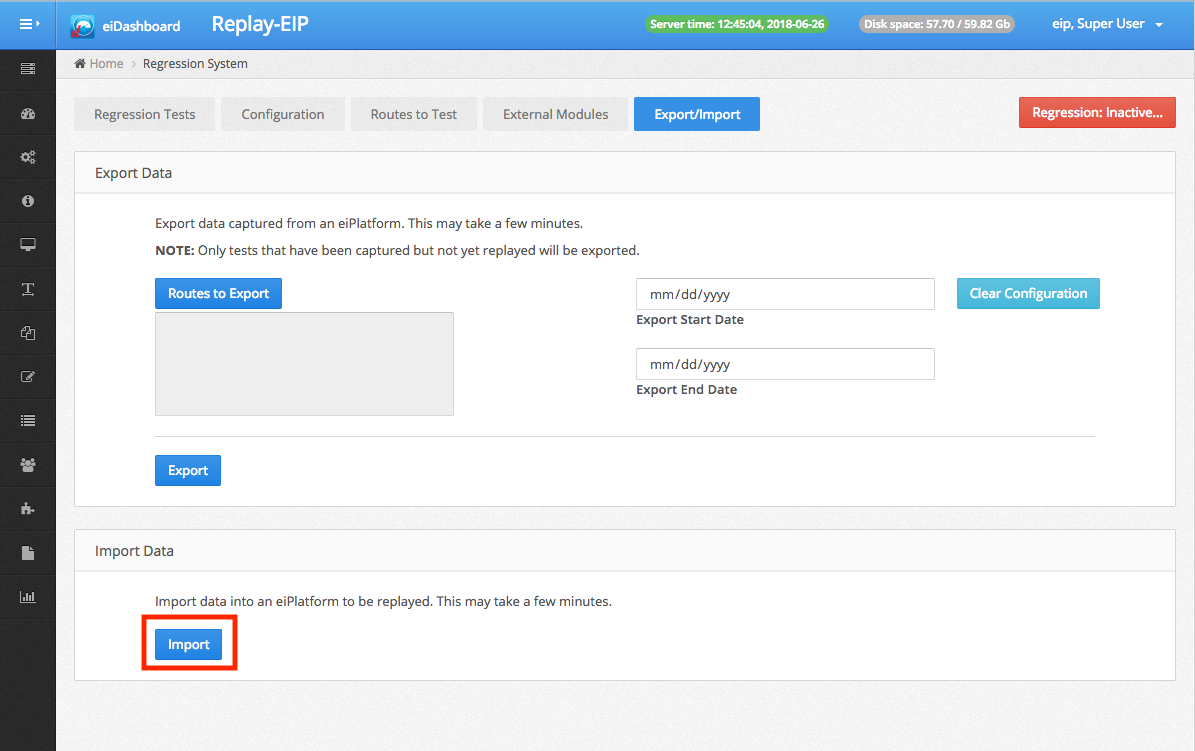Open the edit pencil sidebar icon
The image size is (1195, 751).
pos(28,377)
